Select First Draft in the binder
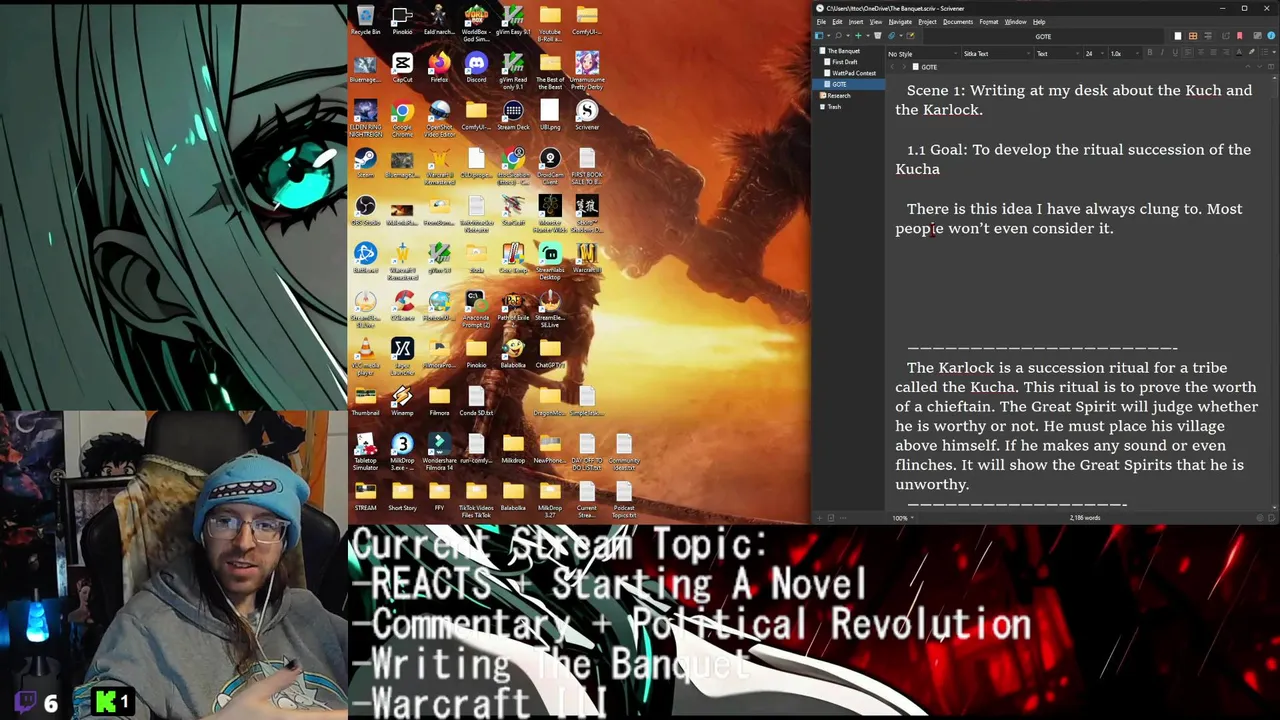 (x=844, y=62)
